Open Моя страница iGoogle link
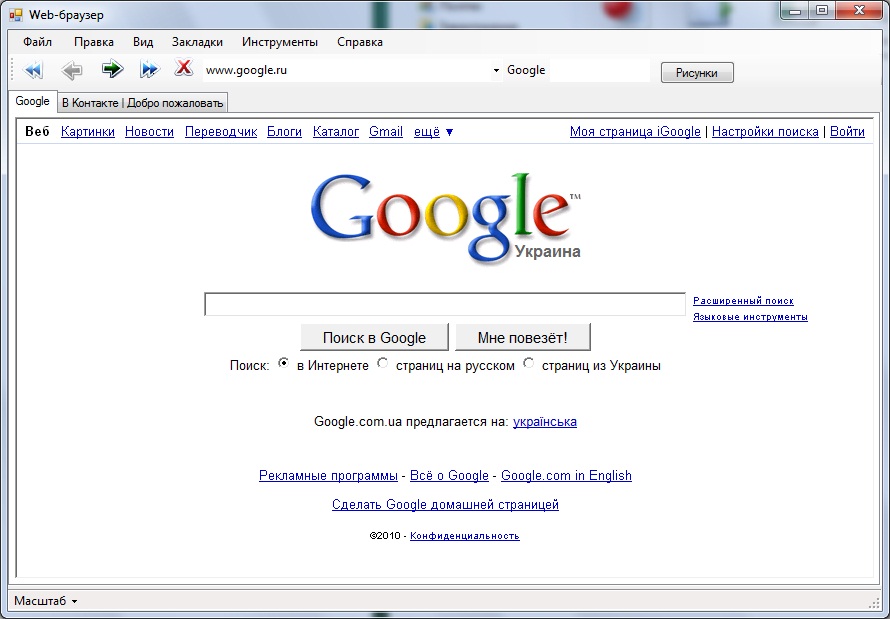The image size is (890, 619). coord(635,132)
